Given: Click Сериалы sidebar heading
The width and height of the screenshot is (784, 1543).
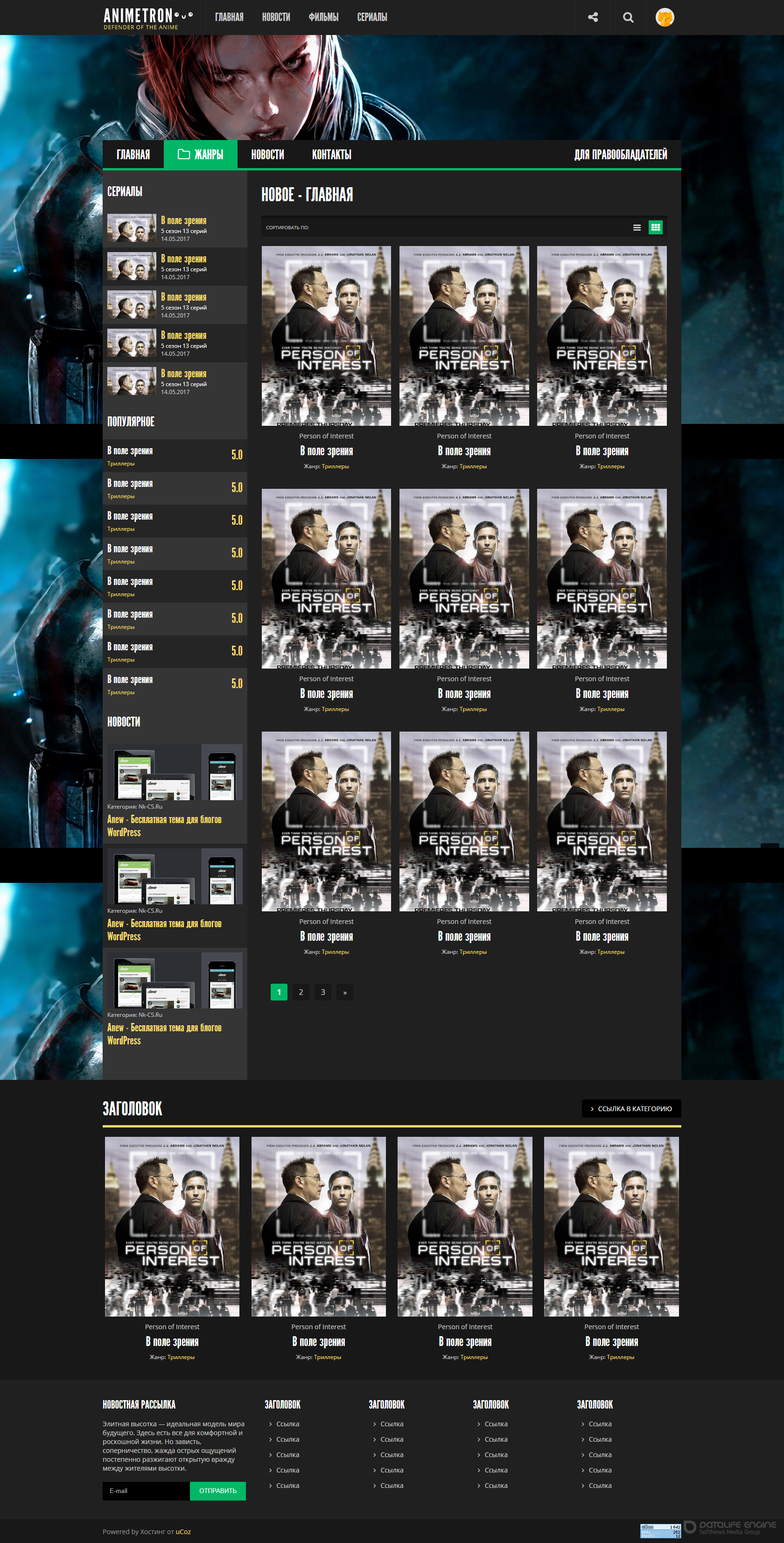Looking at the screenshot, I should tap(125, 192).
